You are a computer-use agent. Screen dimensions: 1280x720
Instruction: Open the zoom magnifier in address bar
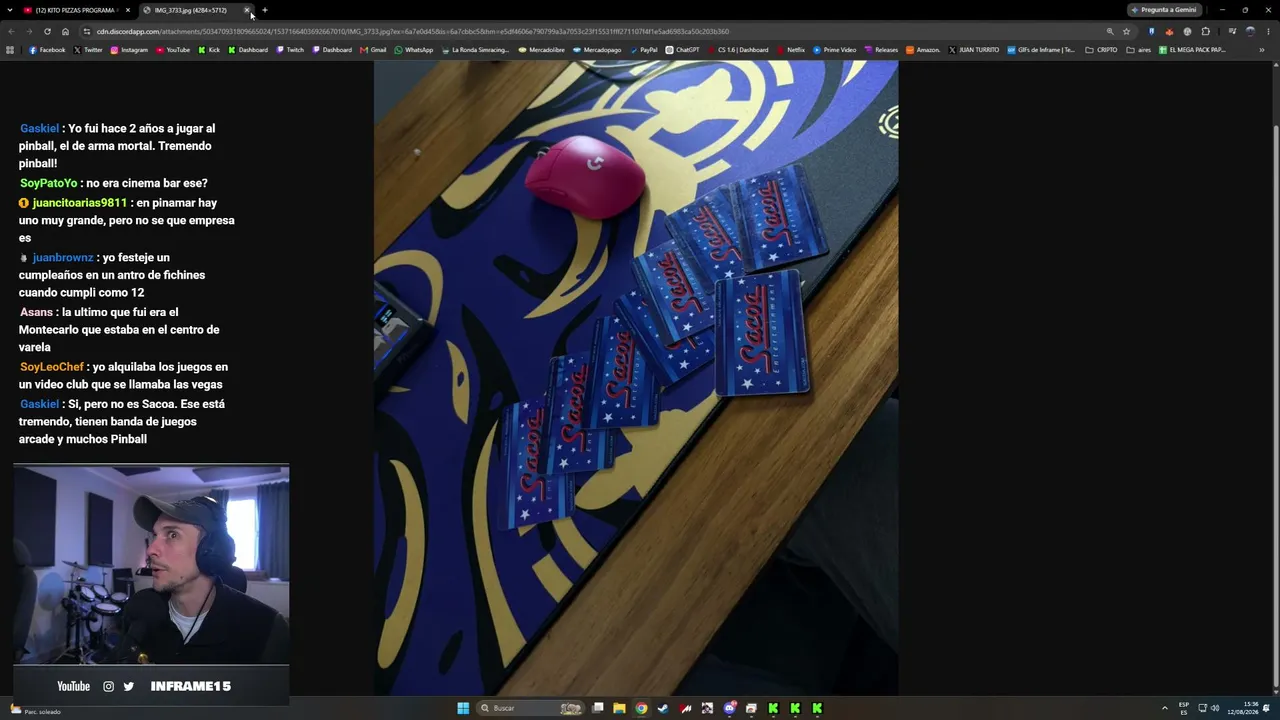coord(1110,31)
